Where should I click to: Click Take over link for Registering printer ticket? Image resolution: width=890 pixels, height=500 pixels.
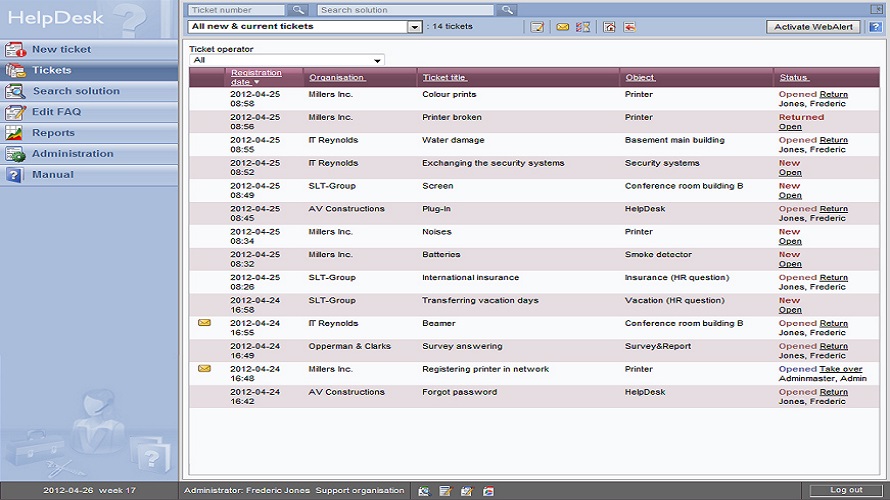click(841, 369)
